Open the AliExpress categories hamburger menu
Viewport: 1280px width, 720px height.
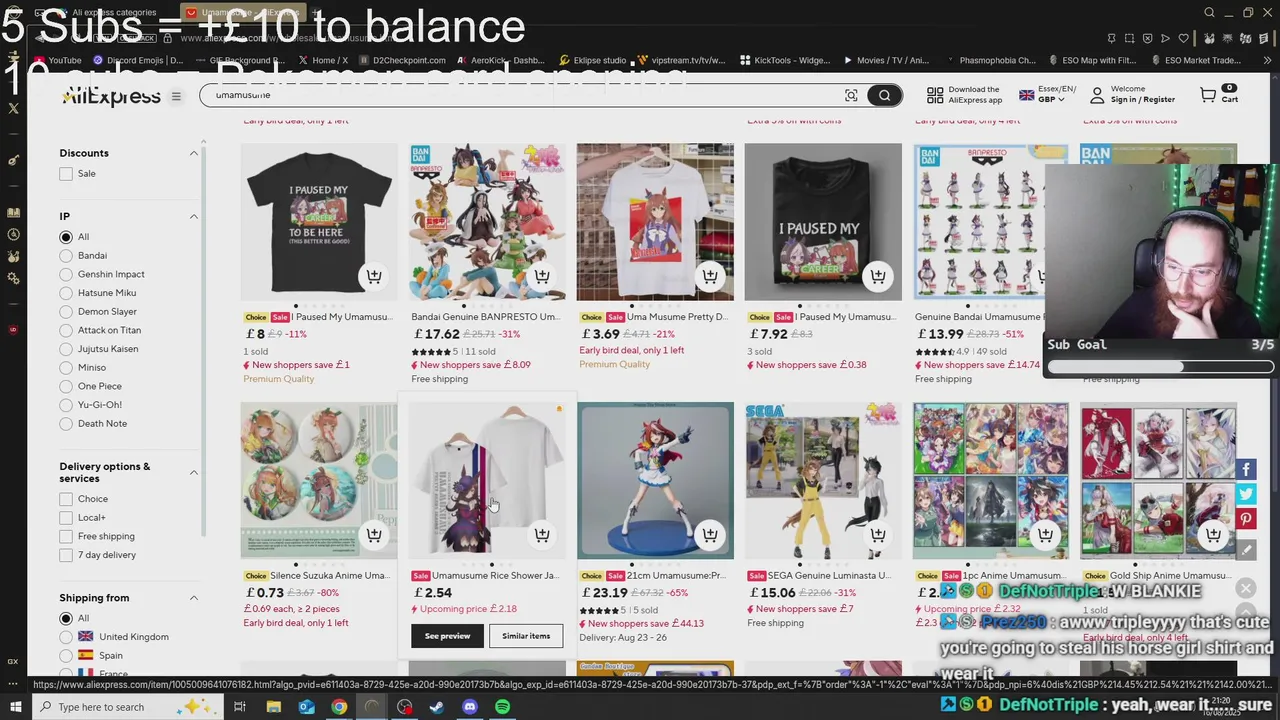(x=176, y=97)
